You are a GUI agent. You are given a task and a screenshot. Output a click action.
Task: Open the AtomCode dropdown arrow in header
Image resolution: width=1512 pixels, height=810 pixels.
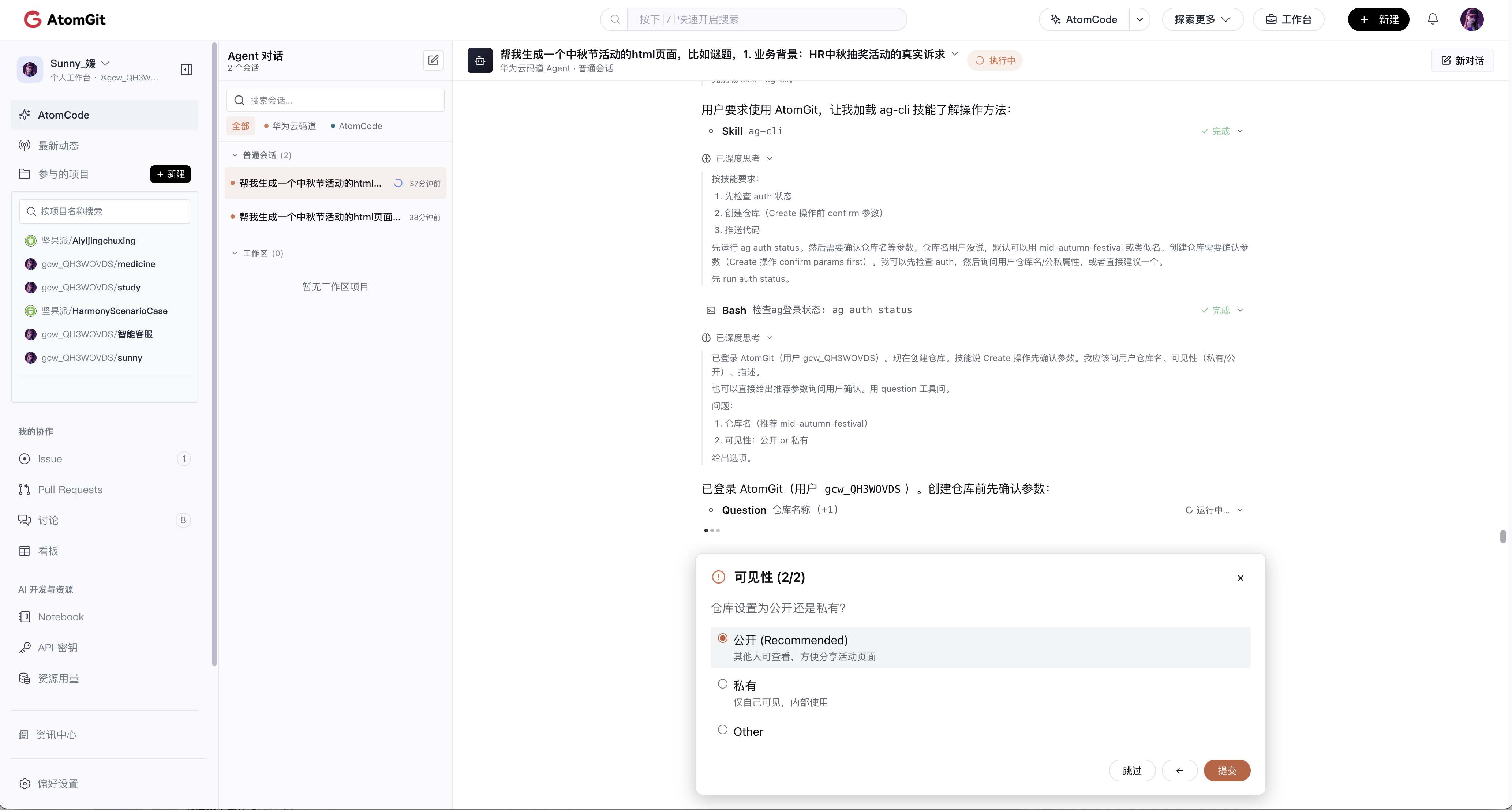pos(1139,19)
